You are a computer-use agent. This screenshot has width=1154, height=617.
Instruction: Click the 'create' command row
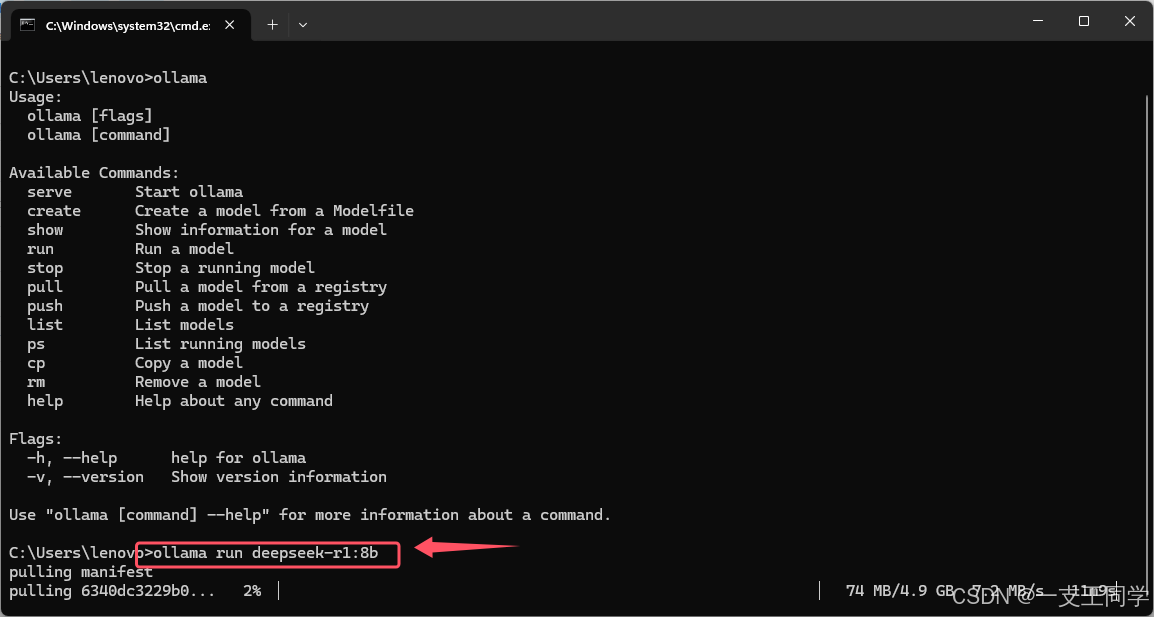220,211
